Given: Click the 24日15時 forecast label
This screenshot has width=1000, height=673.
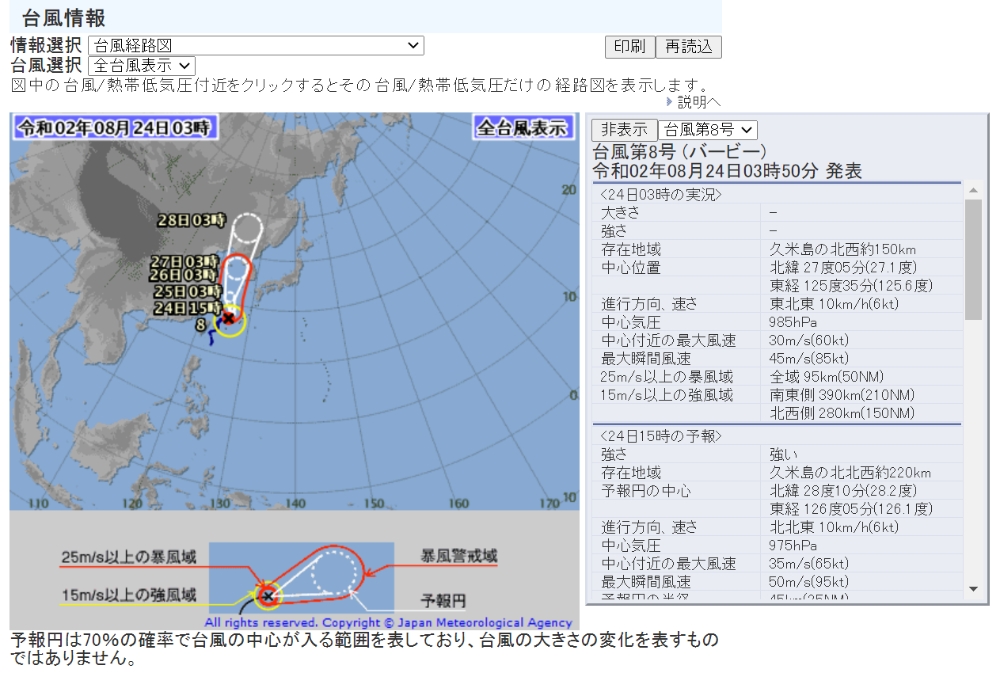Looking at the screenshot, I should click(188, 308).
